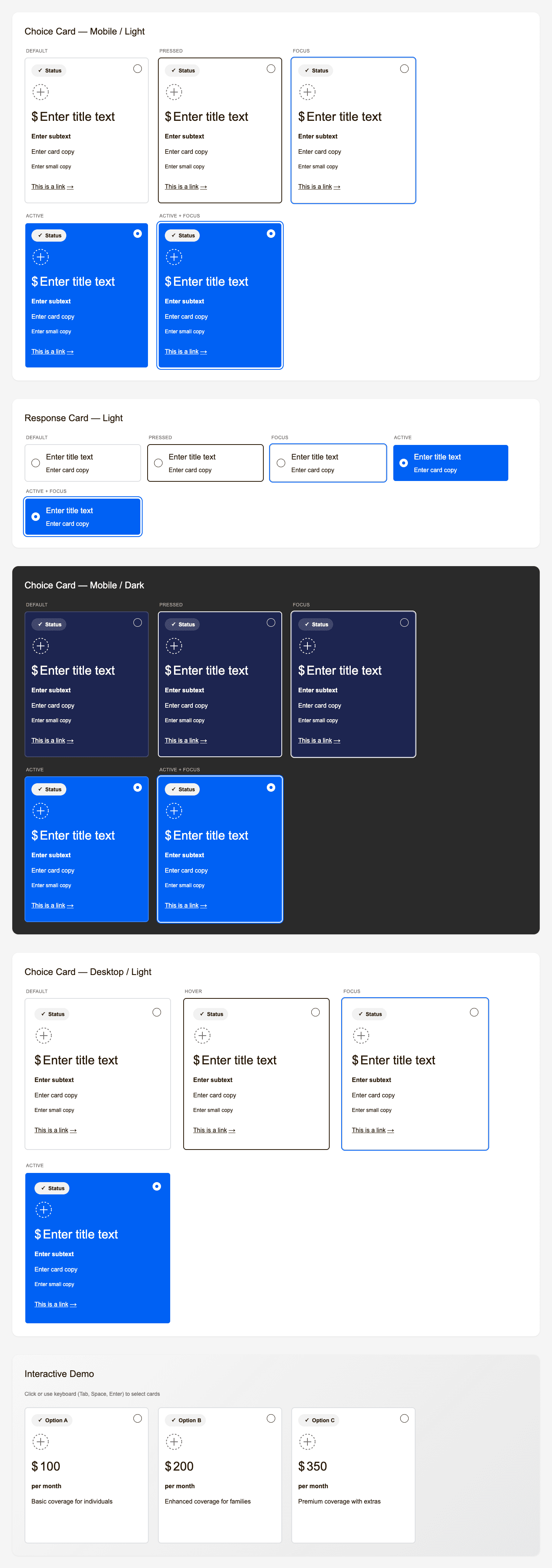Choose the Option C radio button

(x=404, y=1419)
